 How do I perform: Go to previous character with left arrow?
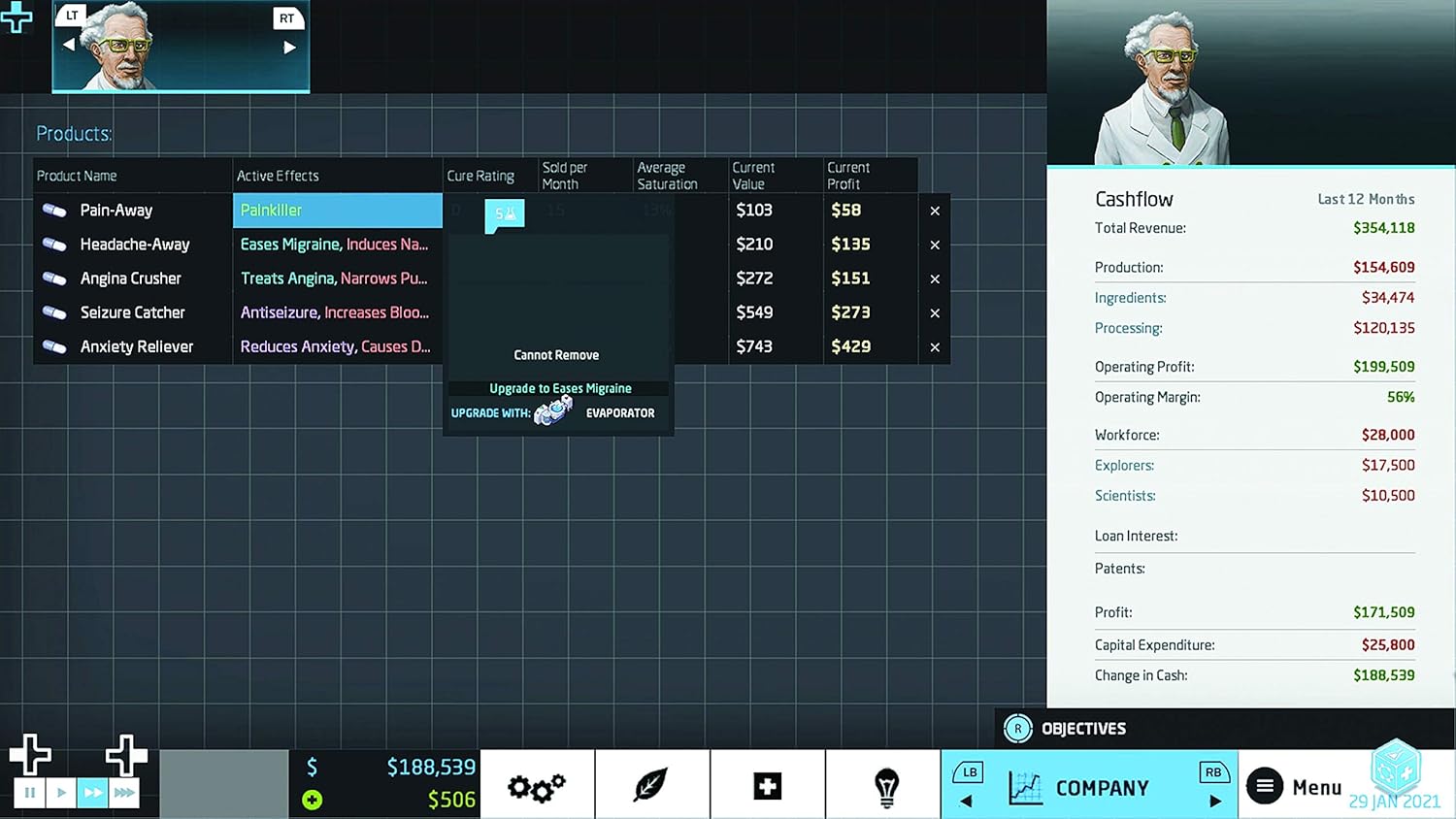69,46
